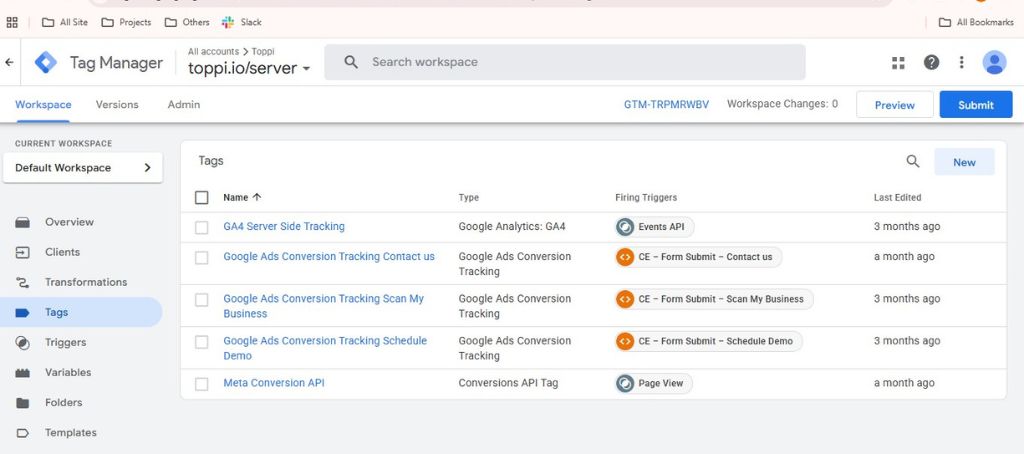Click the search icon in Tags panel

(x=912, y=161)
